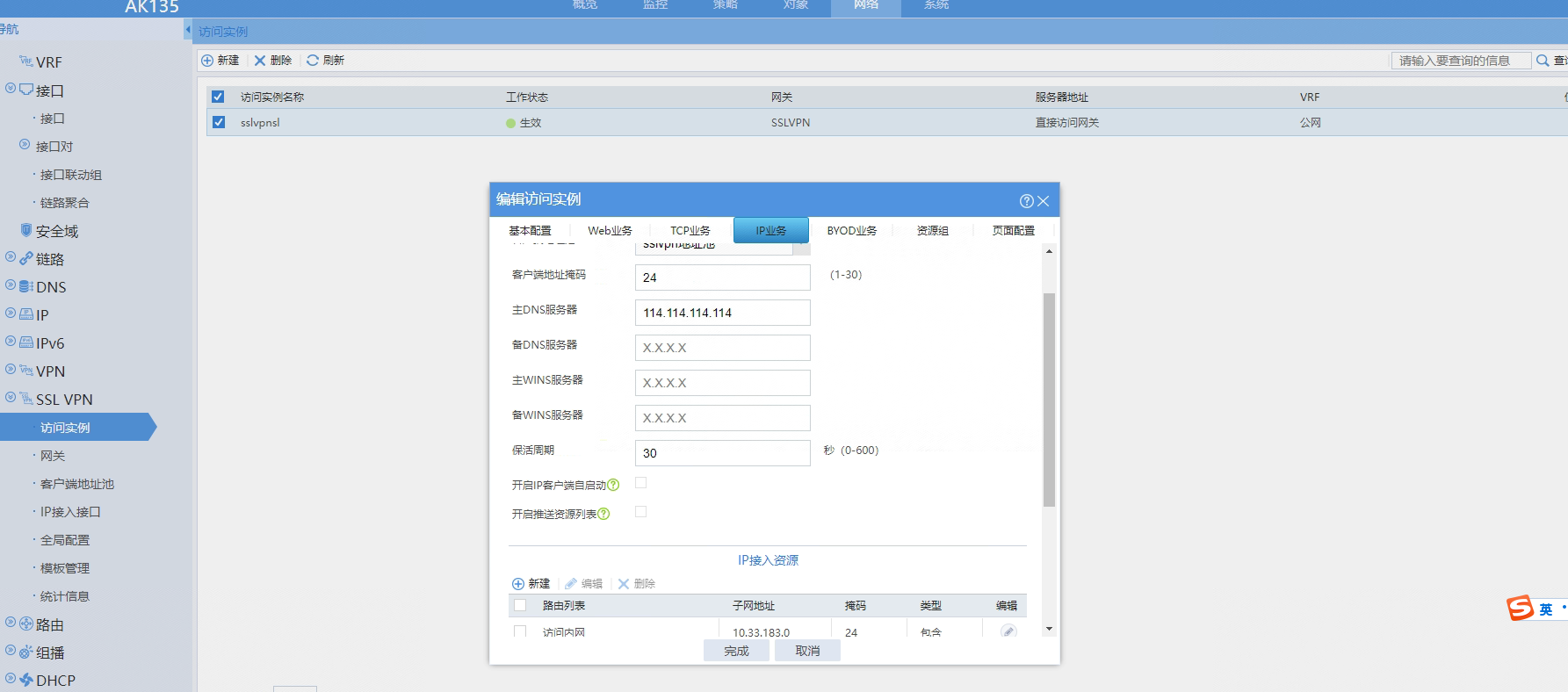This screenshot has width=1568, height=692.
Task: Click the dialog scrollbar down arrow
Action: click(1049, 629)
